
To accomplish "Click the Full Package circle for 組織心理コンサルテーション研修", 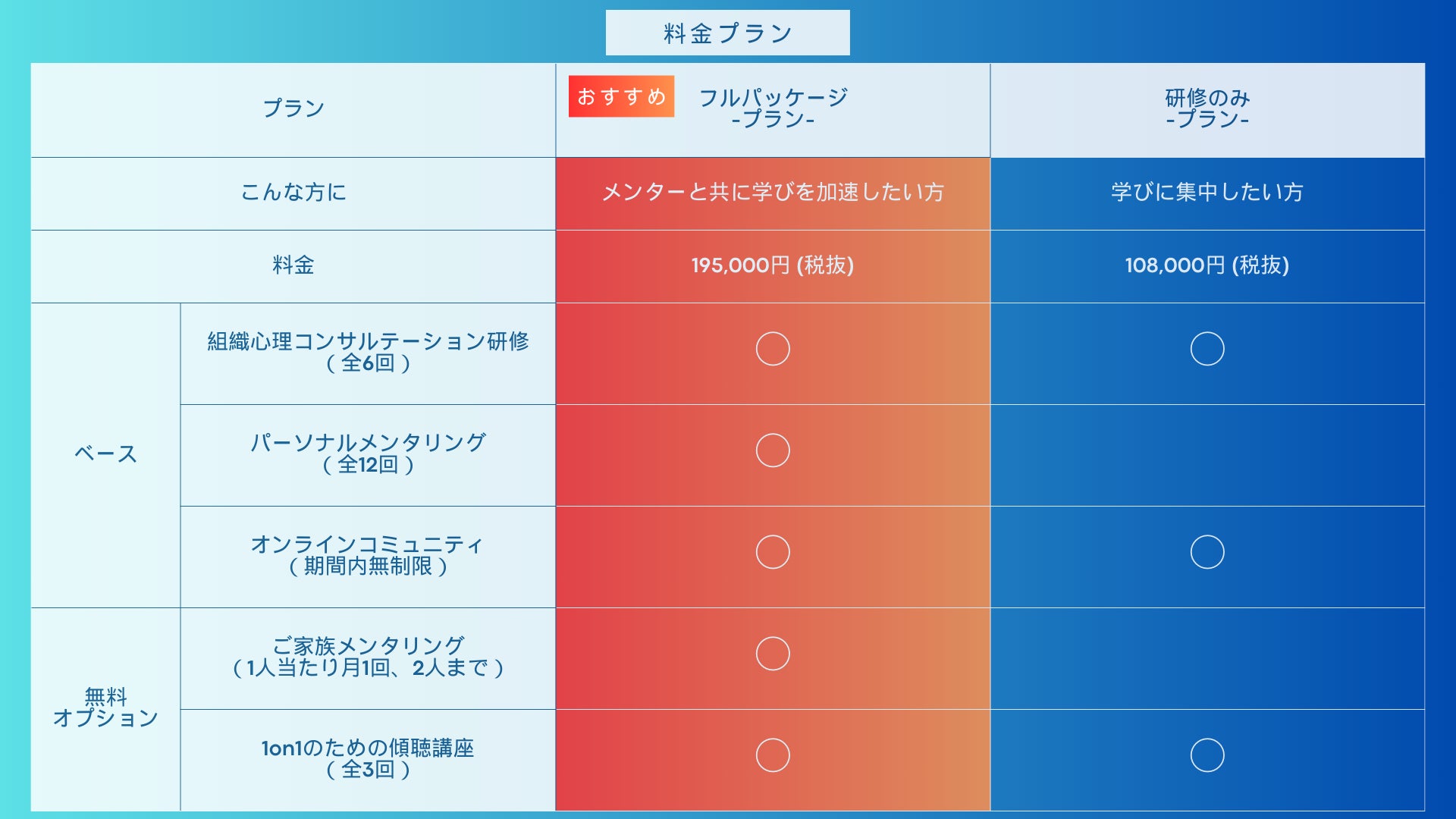I will [x=773, y=349].
